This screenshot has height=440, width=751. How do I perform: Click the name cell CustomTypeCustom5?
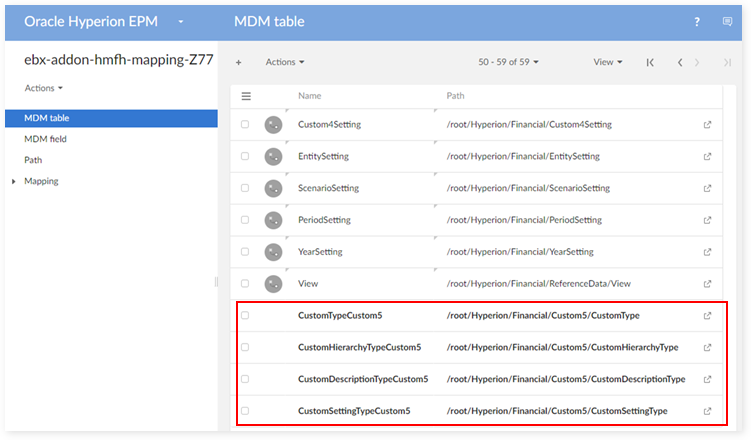pyautogui.click(x=340, y=316)
